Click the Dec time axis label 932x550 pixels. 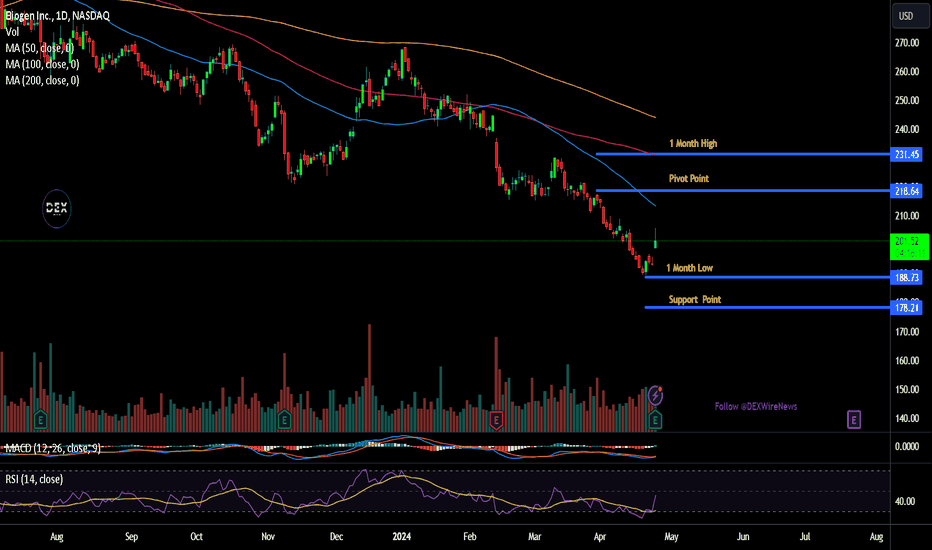pyautogui.click(x=336, y=536)
